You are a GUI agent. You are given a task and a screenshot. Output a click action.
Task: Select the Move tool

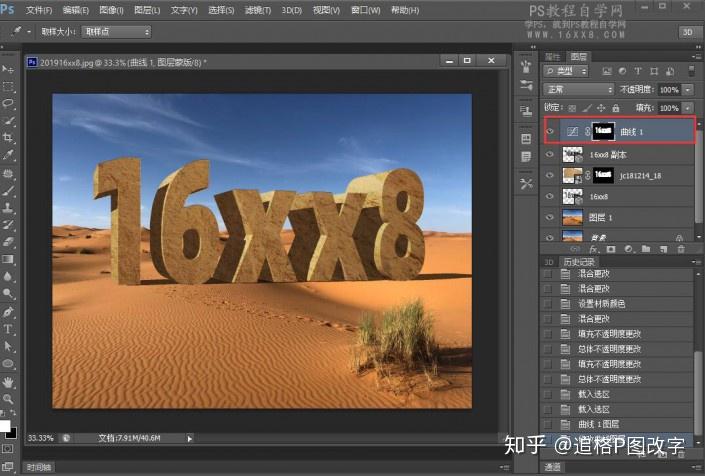coord(8,69)
